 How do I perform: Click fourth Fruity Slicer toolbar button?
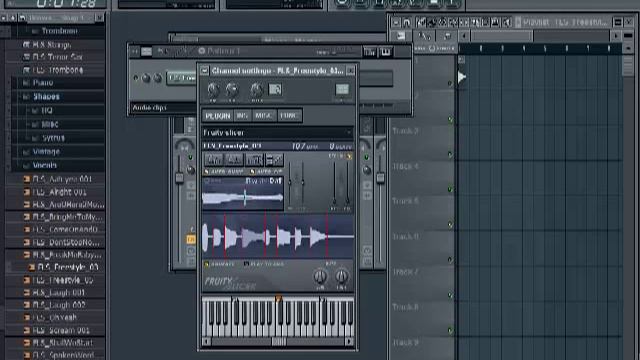274,160
